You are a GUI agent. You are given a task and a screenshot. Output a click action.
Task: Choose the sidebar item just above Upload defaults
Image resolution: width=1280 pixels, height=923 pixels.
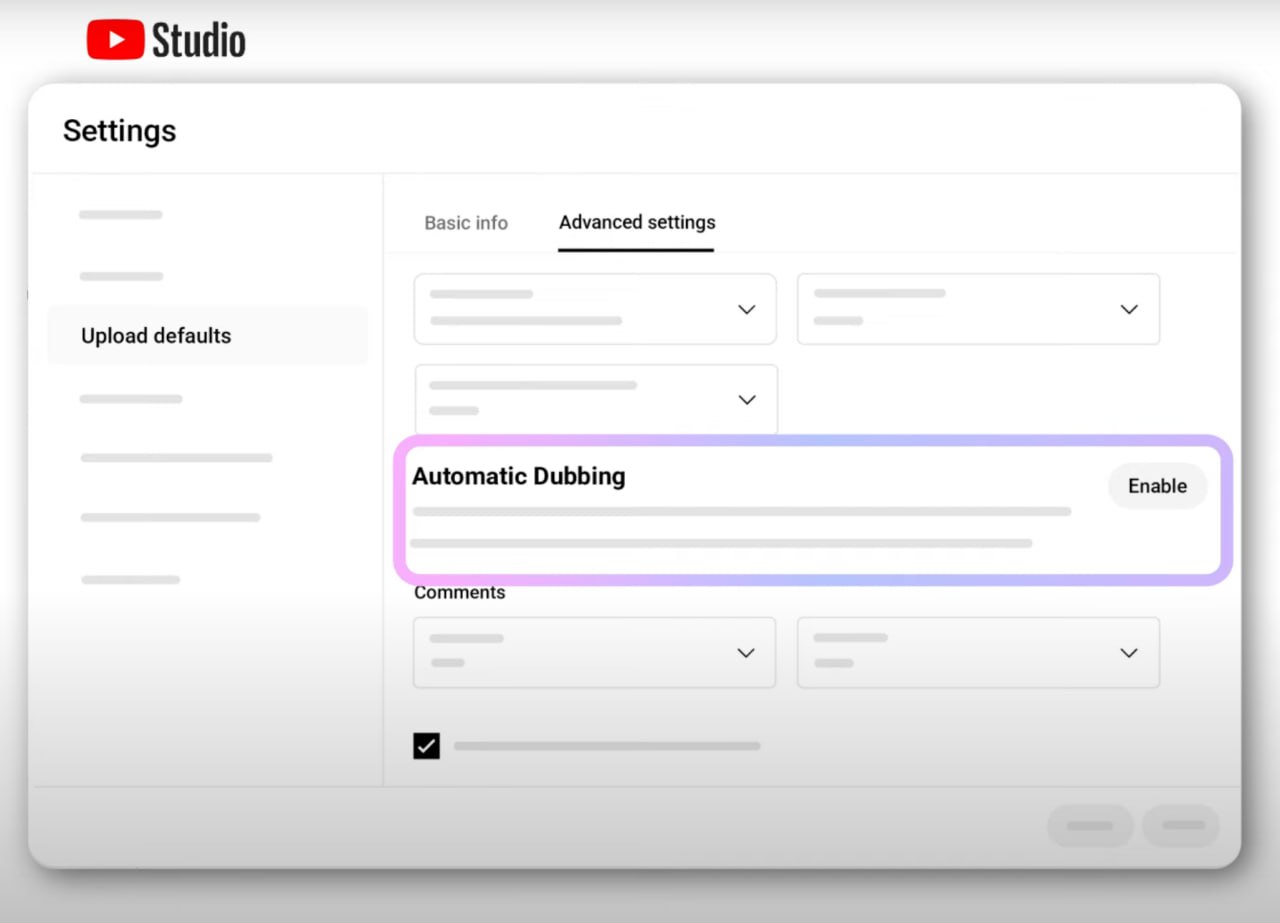point(121,276)
